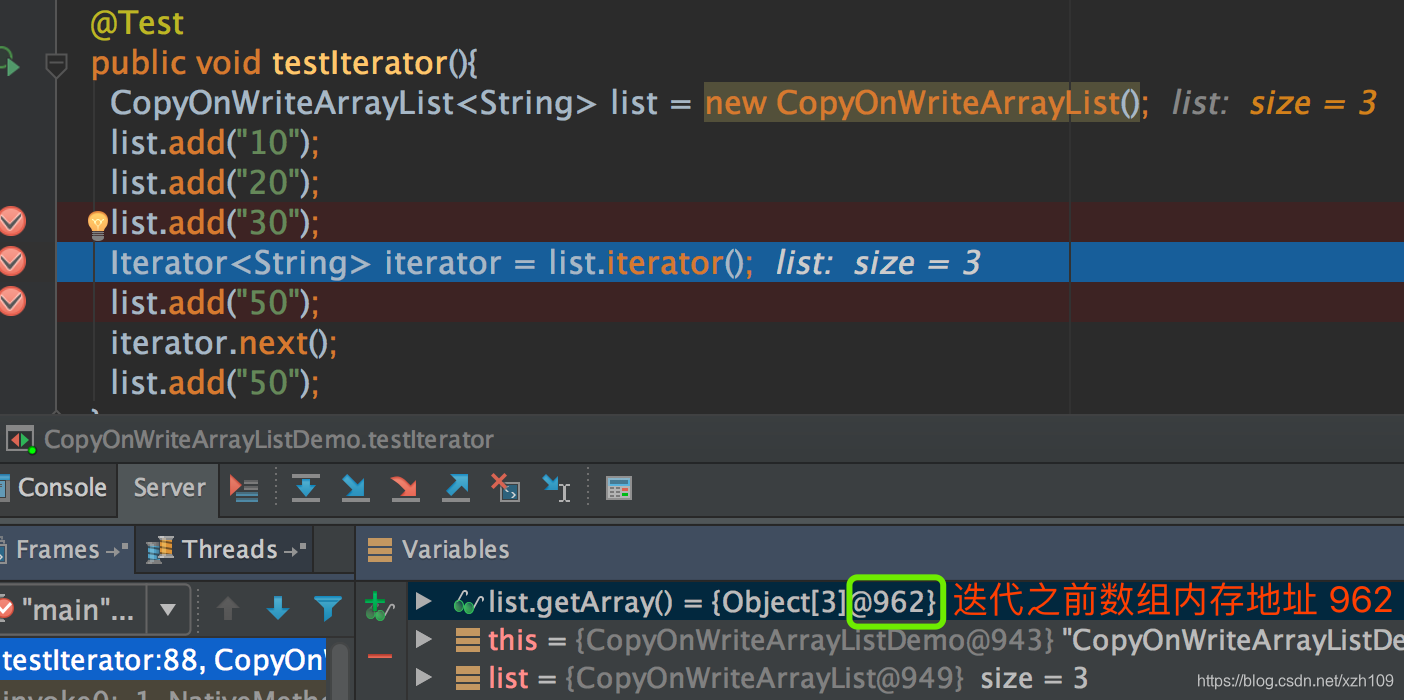Image resolution: width=1404 pixels, height=700 pixels.
Task: Click the lightbulb intention icon
Action: (97, 225)
